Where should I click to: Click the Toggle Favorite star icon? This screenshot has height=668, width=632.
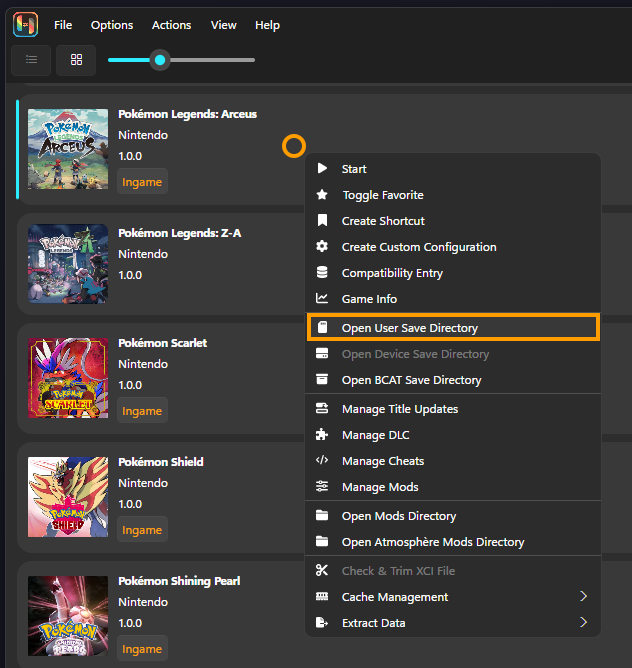pos(322,195)
